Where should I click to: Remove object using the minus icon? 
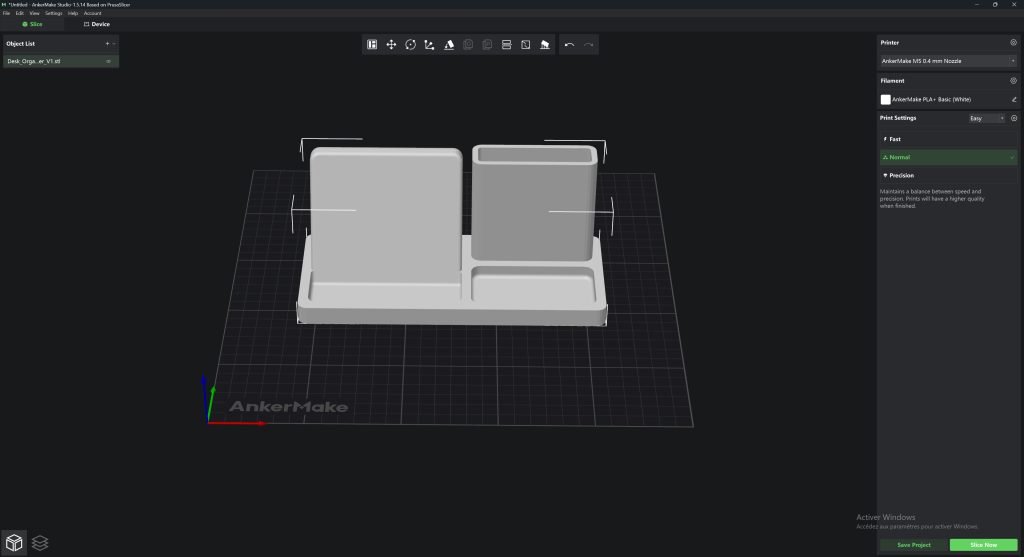point(114,44)
